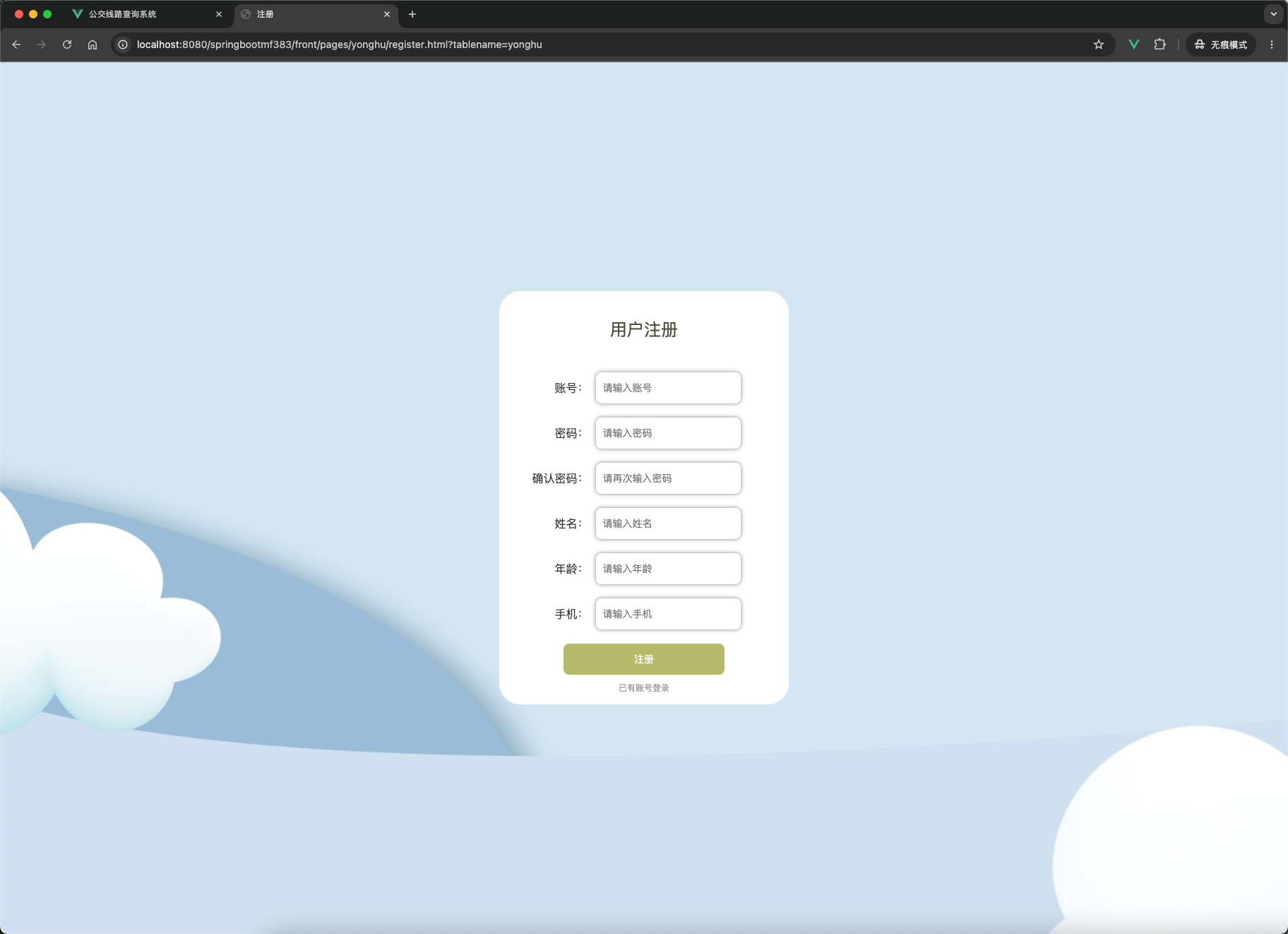
Task: Focus the 请输入手机 input field
Action: coord(668,614)
